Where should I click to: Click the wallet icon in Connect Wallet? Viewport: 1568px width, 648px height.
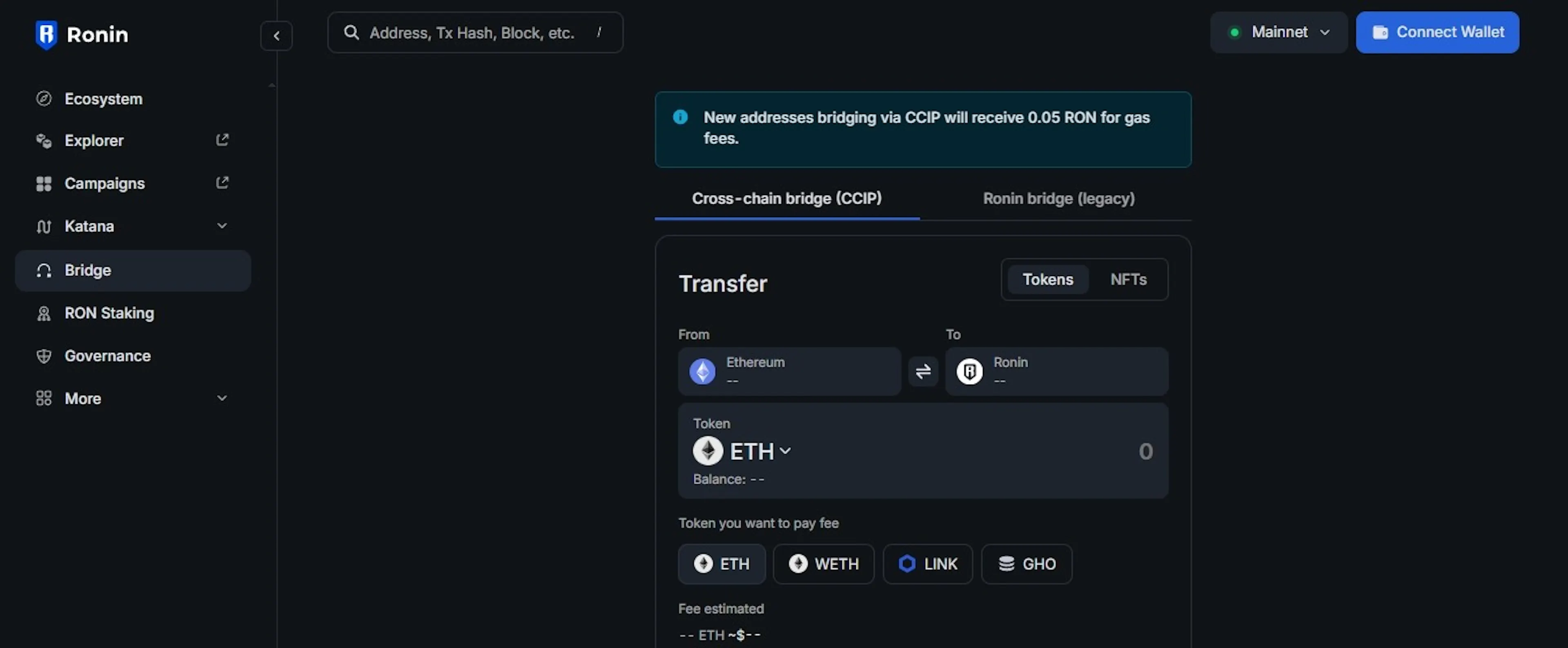click(1381, 32)
